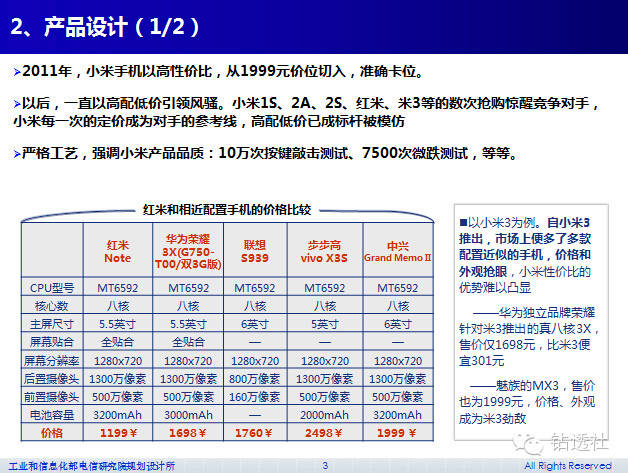The image size is (628, 473).
Task: Click the footer text "All Rights Reserved"
Action: (x=568, y=465)
